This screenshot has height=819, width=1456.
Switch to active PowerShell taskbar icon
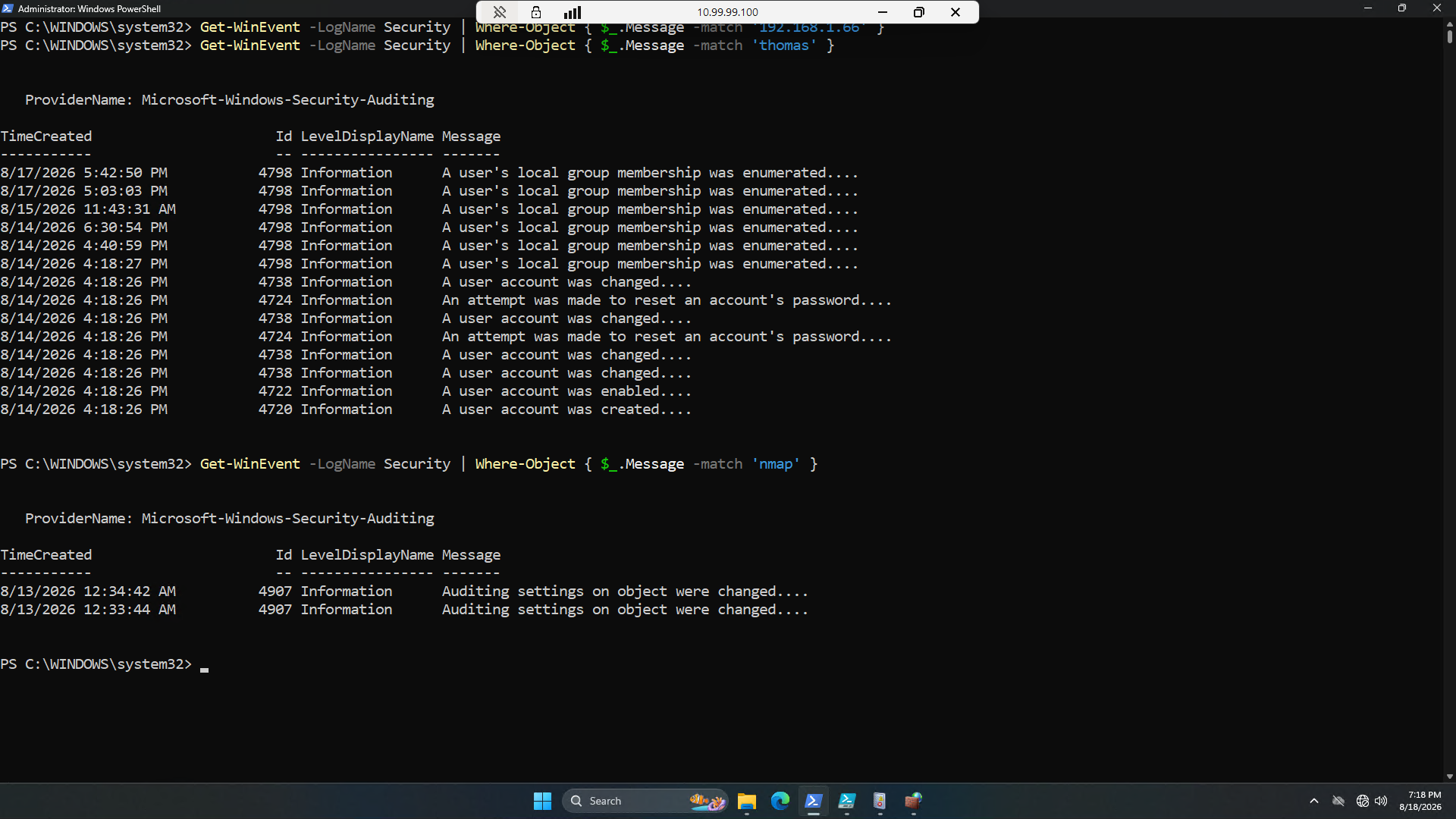point(814,801)
